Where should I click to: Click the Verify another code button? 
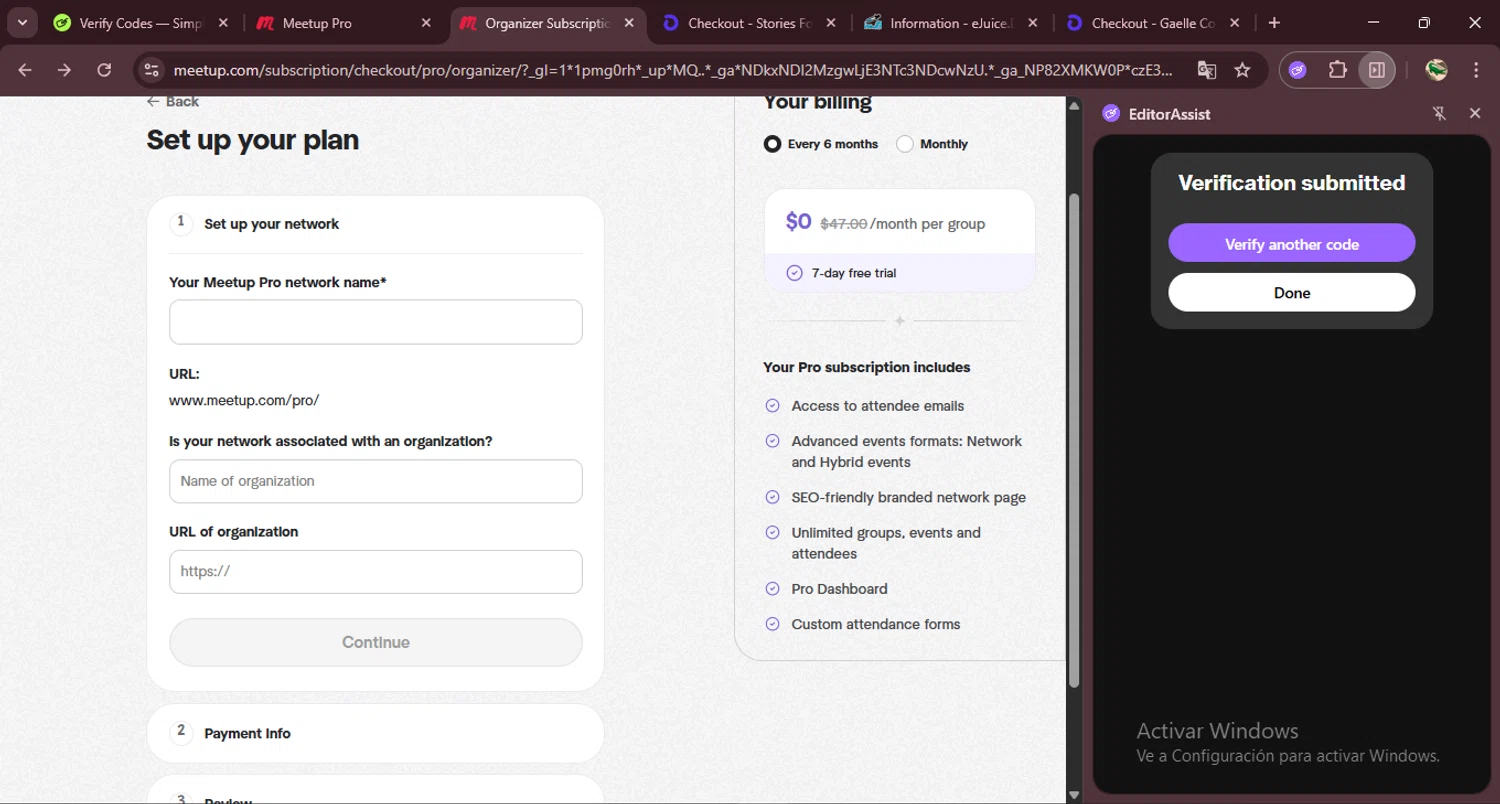[1291, 244]
